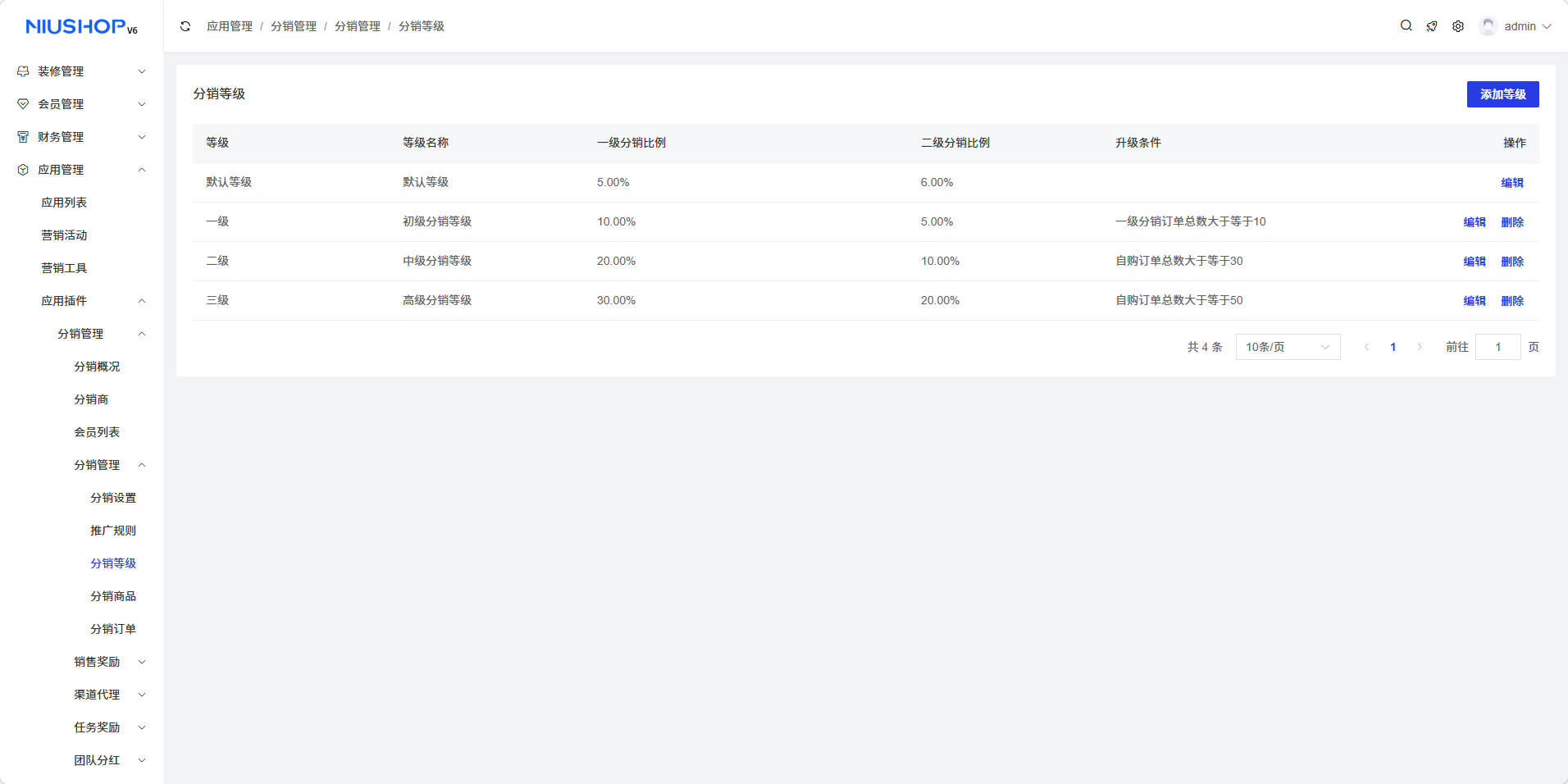Edit the 默认等级 row
Image resolution: width=1568 pixels, height=784 pixels.
click(1511, 183)
